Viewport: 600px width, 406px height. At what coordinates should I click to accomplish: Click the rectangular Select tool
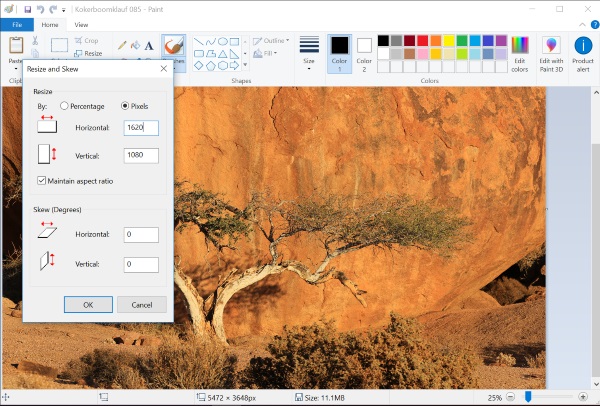click(59, 45)
